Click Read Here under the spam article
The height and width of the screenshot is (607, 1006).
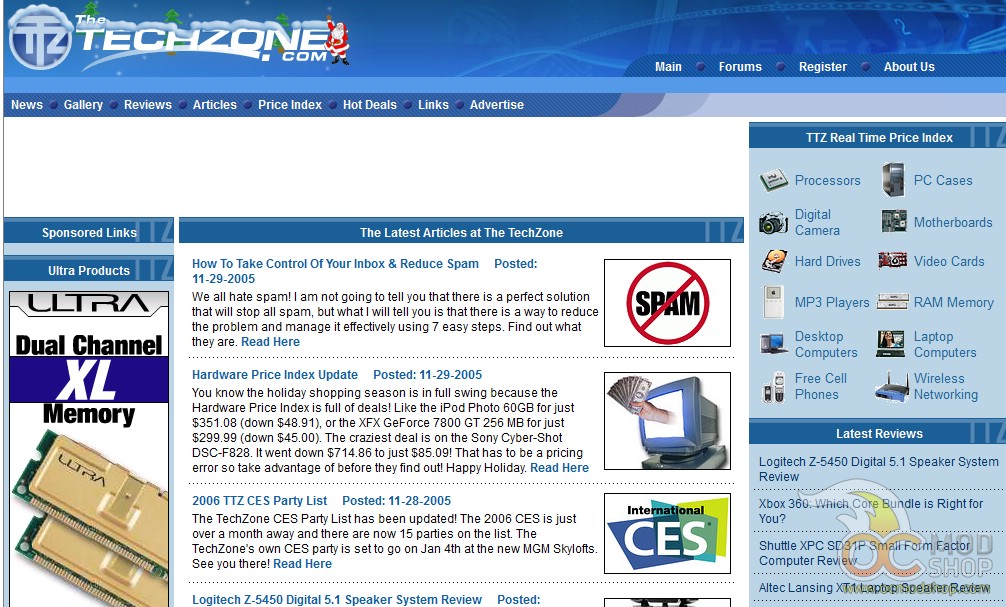tap(270, 342)
